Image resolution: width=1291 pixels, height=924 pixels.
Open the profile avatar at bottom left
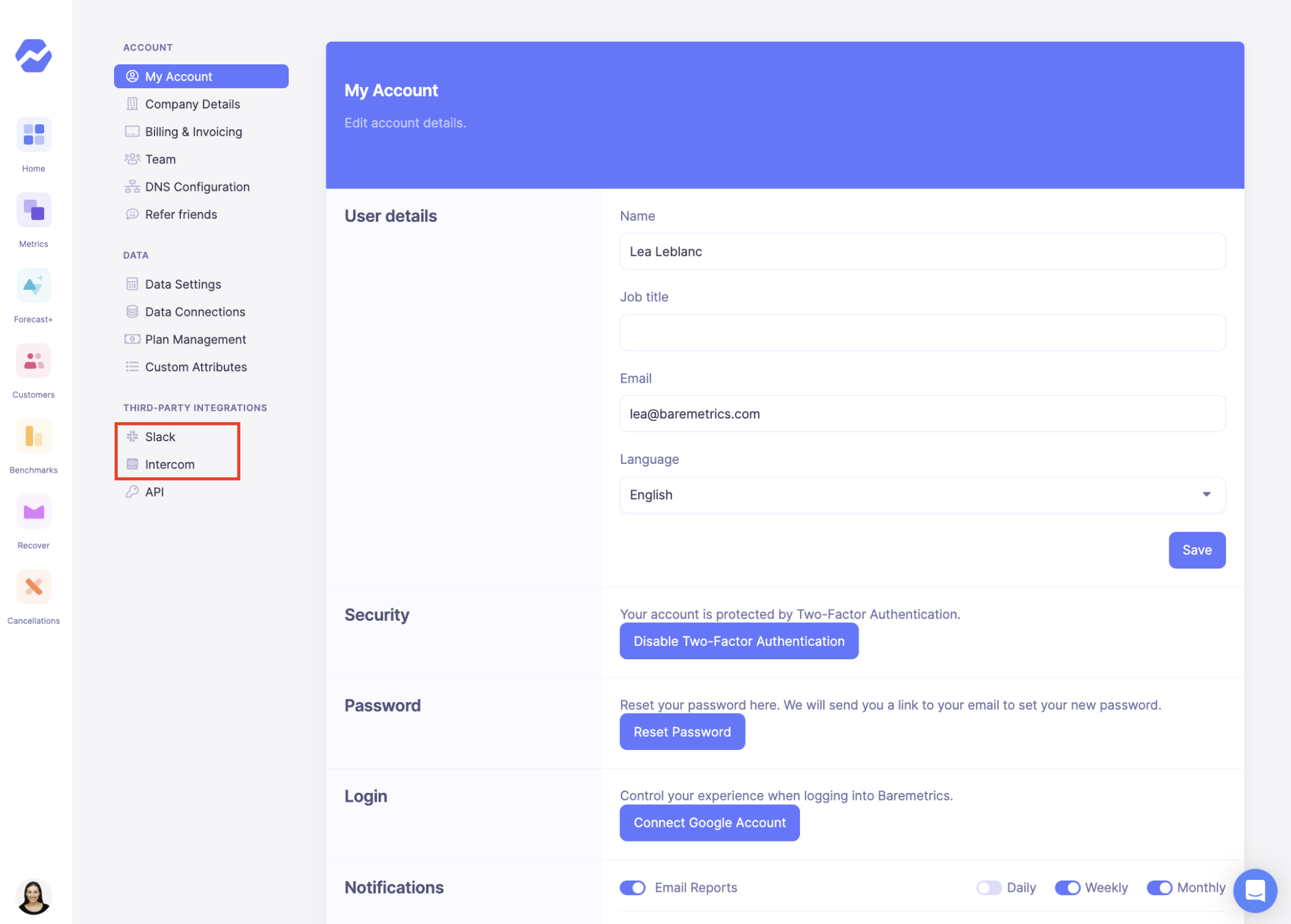(x=35, y=896)
